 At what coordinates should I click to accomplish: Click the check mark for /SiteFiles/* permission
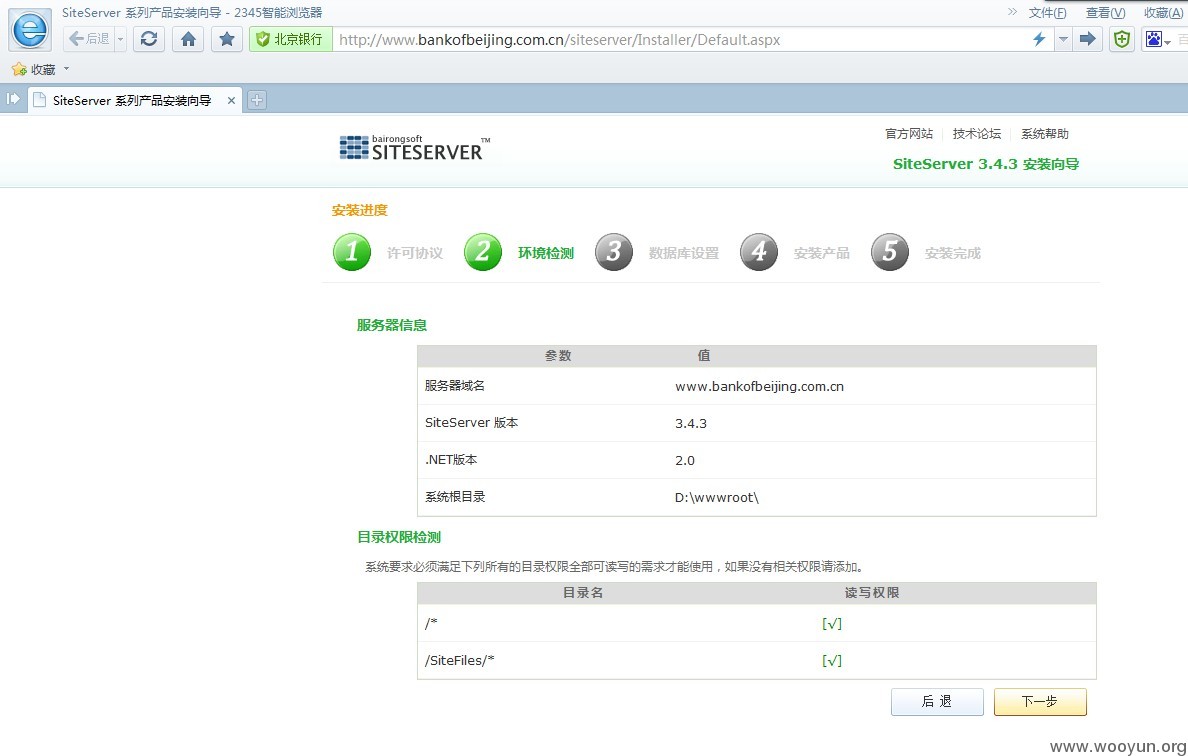click(x=832, y=661)
